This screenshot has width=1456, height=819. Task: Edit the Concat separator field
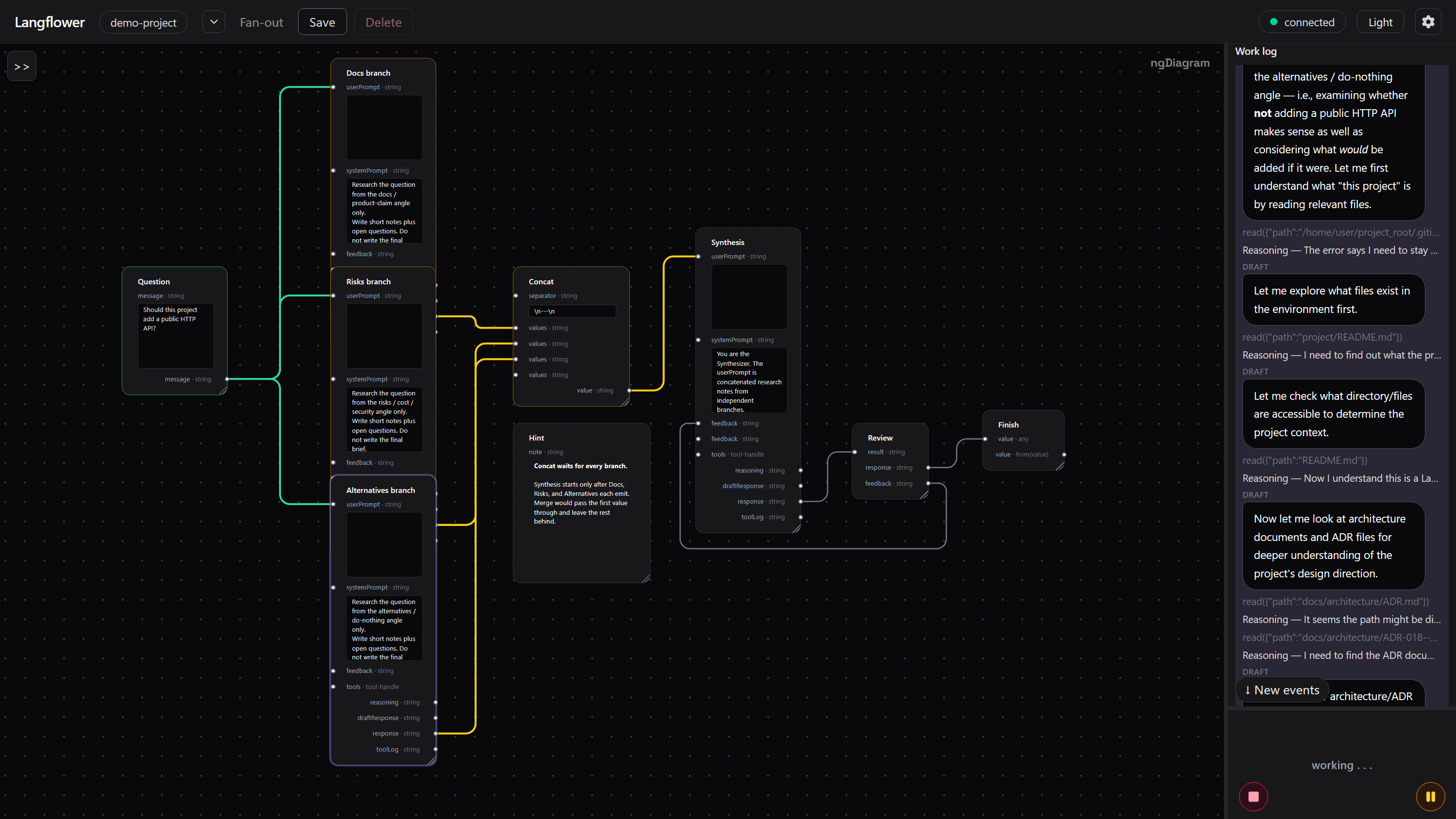pyautogui.click(x=572, y=311)
